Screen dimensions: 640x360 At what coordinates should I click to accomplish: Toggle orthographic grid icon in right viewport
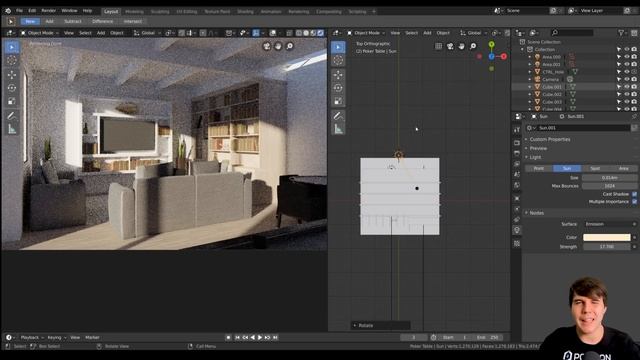click(x=438, y=46)
